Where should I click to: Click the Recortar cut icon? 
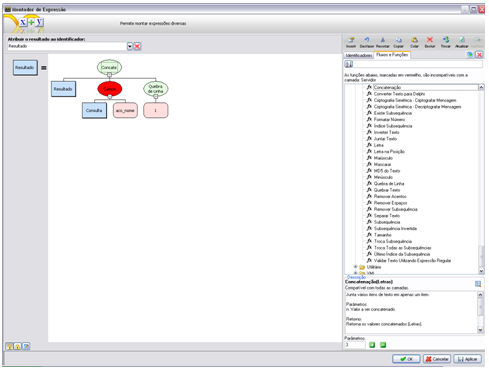coord(382,40)
